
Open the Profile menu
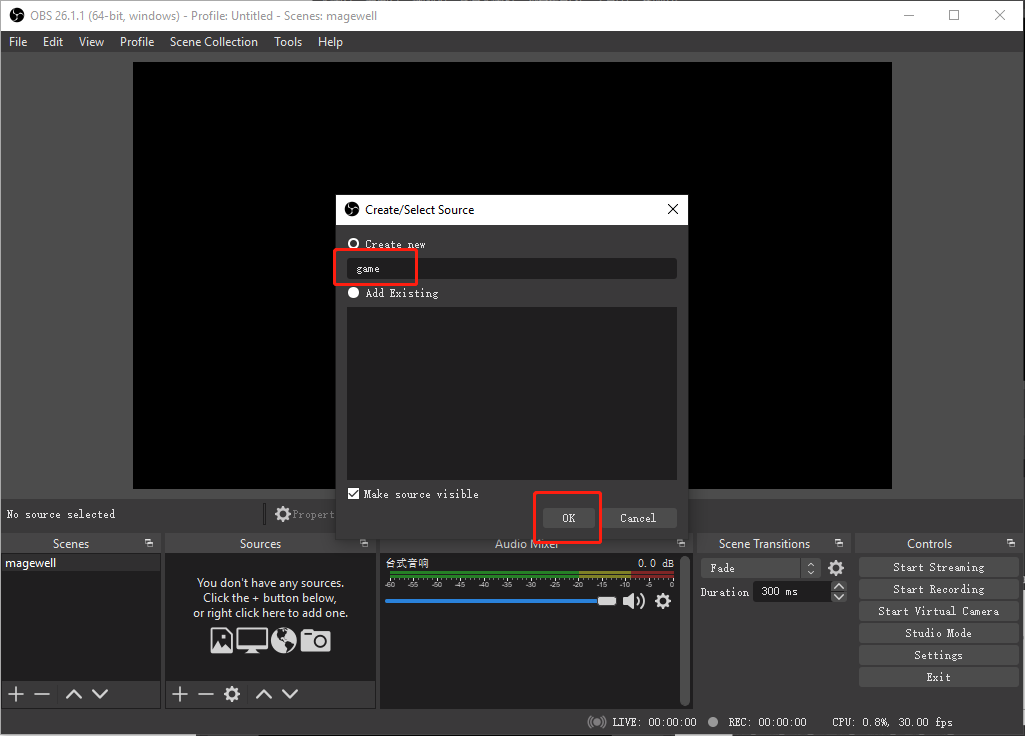(137, 42)
